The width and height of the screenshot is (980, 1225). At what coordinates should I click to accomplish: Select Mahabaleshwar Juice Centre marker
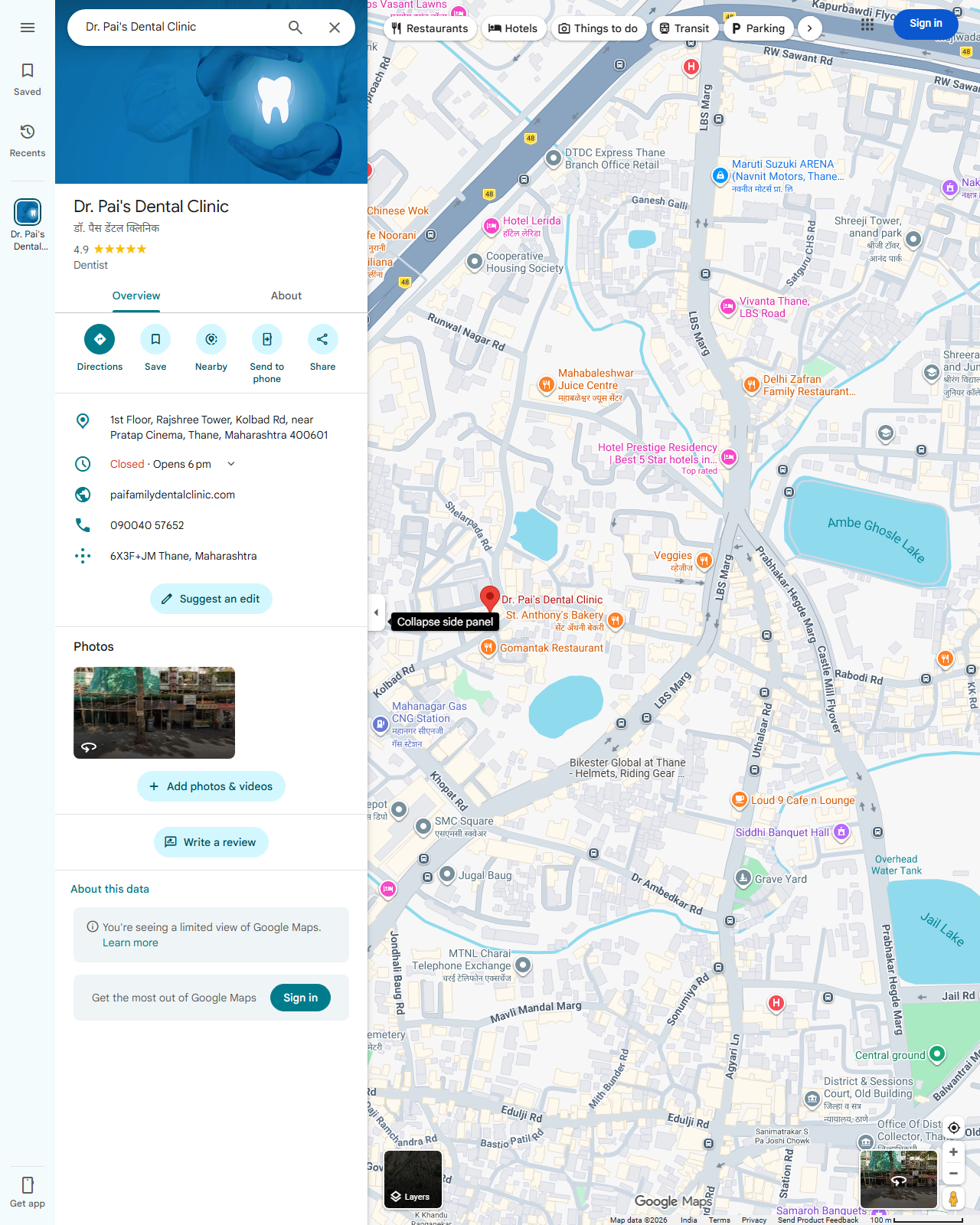coord(546,385)
